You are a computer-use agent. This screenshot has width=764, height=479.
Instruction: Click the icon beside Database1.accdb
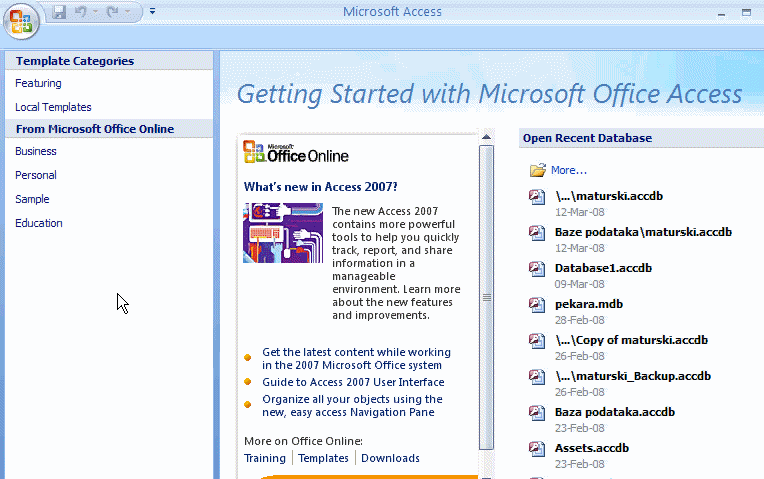pos(537,269)
